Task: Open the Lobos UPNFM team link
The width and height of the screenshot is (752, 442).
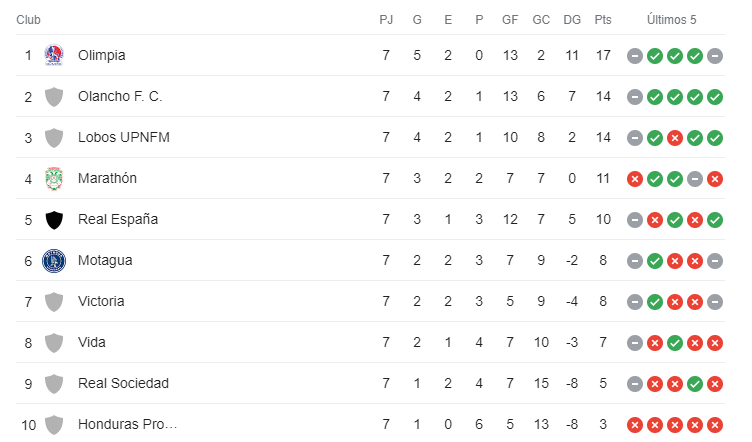Action: click(x=124, y=138)
